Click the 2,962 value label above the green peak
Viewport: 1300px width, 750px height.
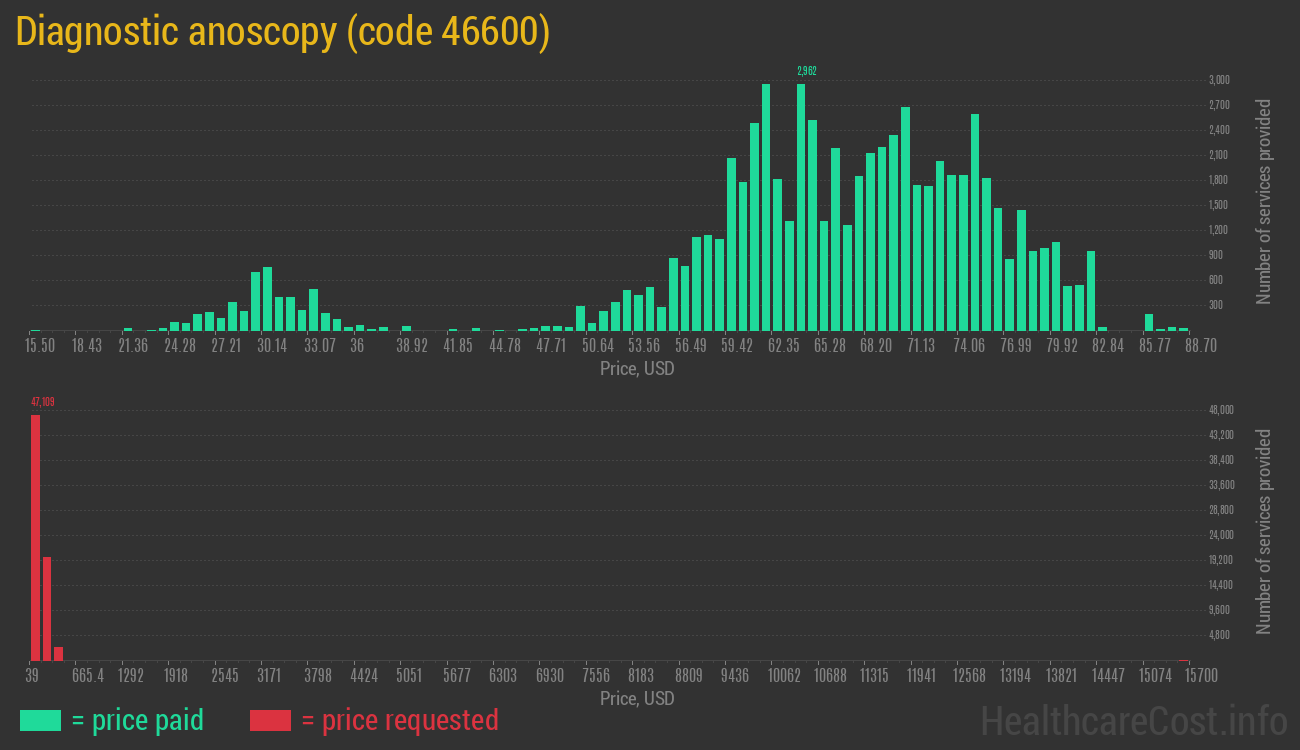pyautogui.click(x=807, y=71)
